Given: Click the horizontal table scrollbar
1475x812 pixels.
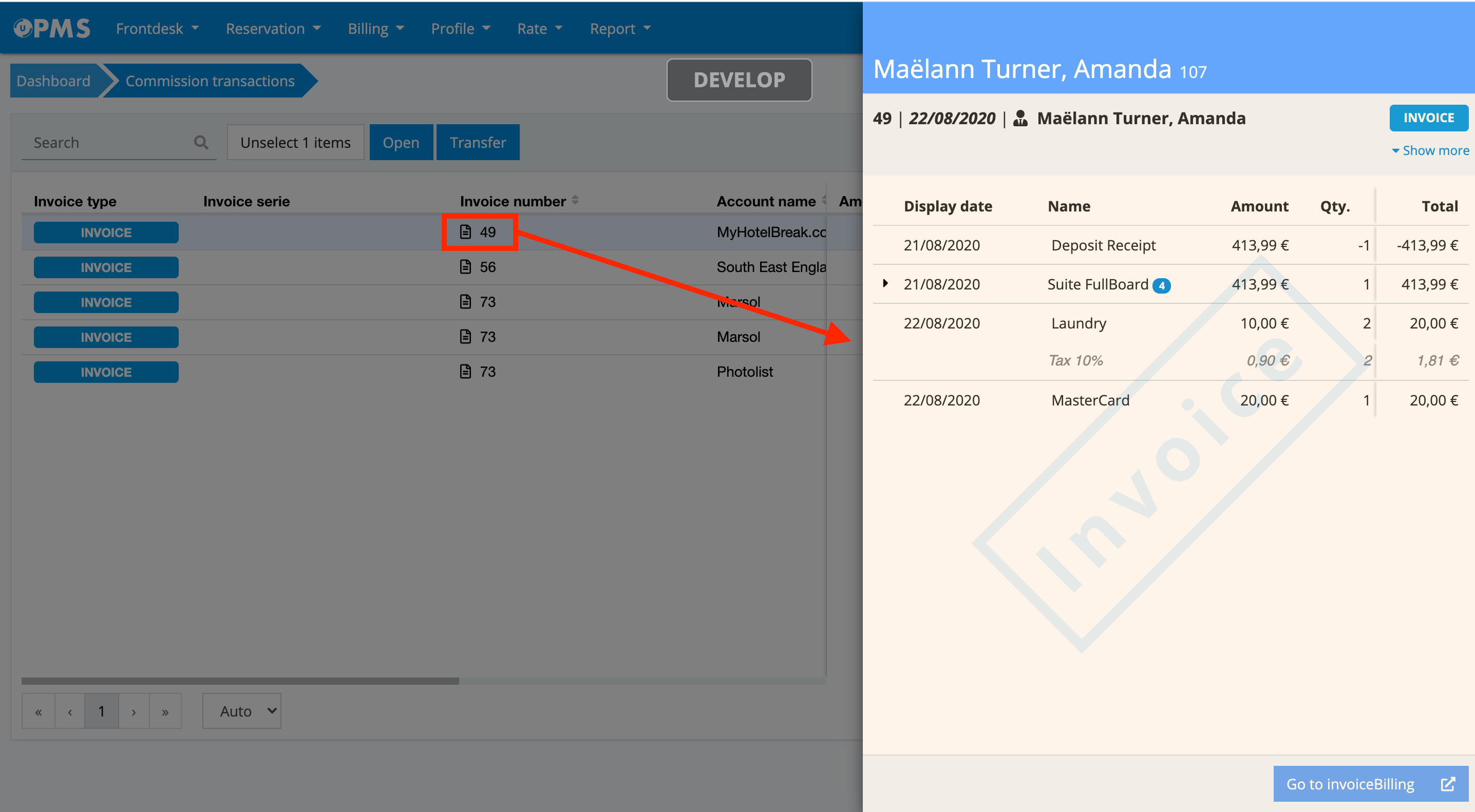Looking at the screenshot, I should (240, 681).
